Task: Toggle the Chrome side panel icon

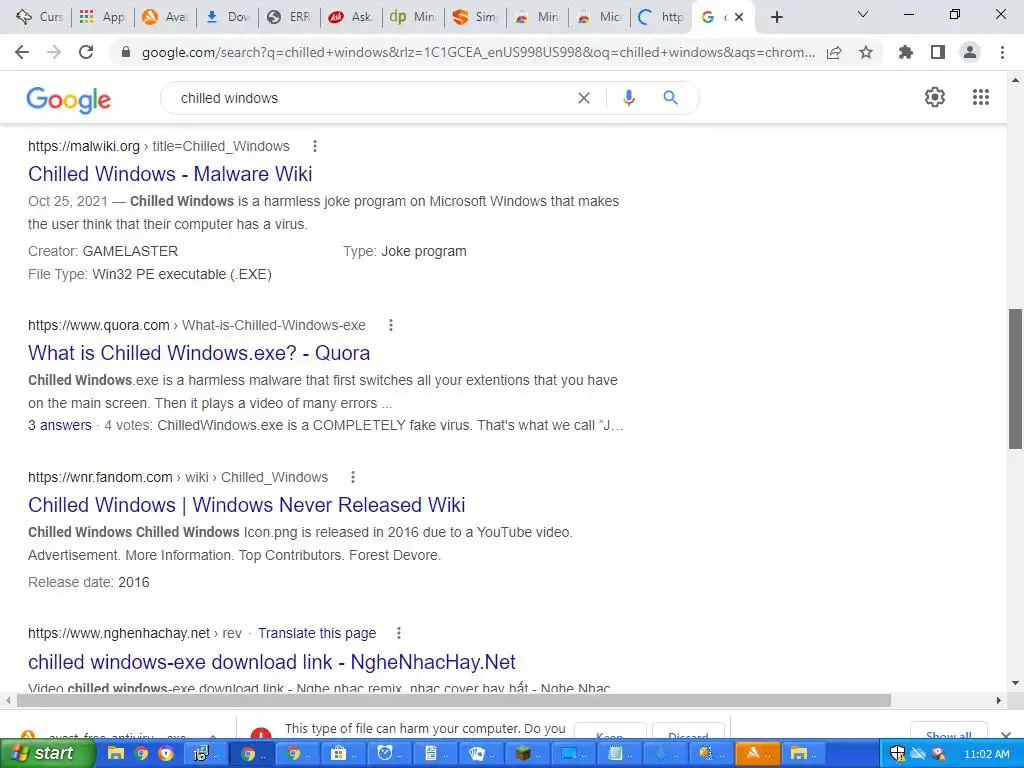Action: [938, 52]
